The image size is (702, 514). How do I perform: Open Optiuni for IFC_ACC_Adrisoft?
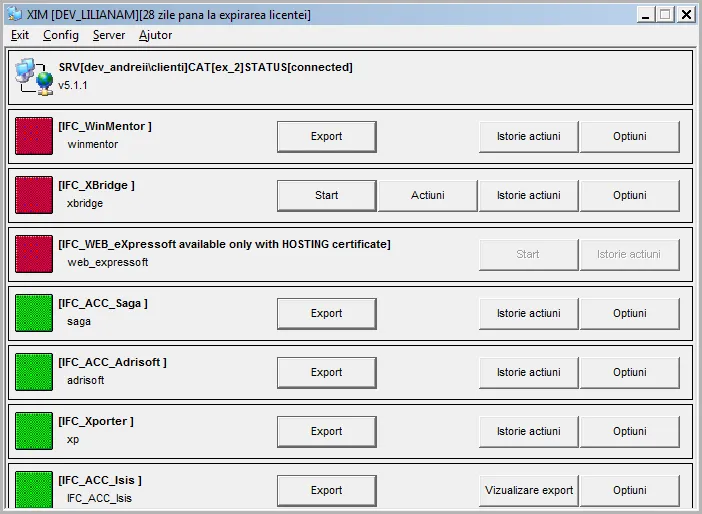(630, 373)
